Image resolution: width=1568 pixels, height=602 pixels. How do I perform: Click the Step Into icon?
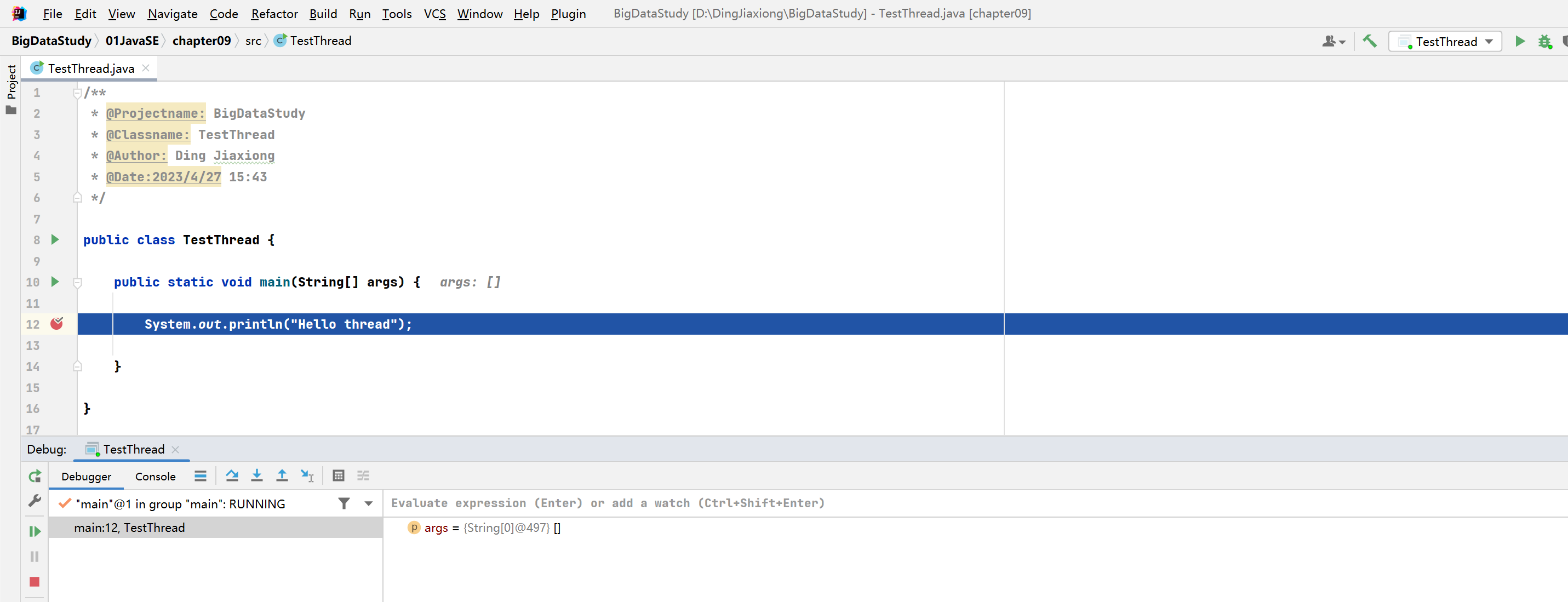pos(257,476)
